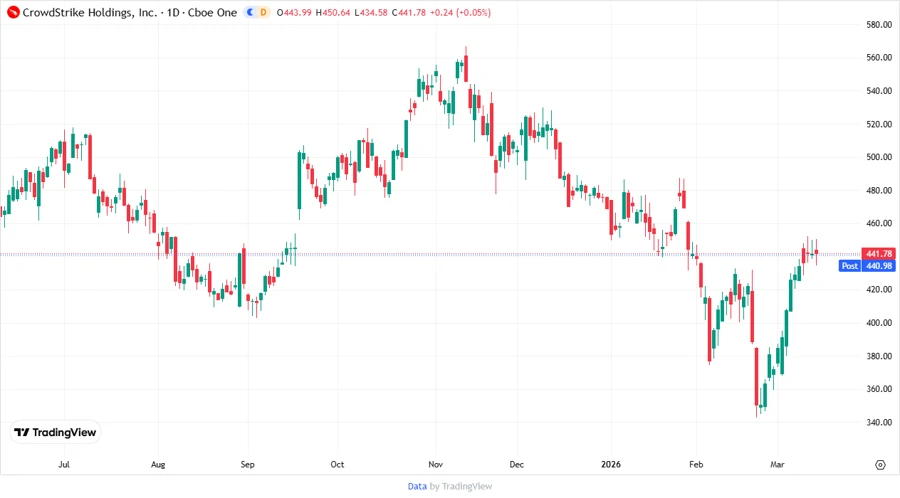Click the 580.00 price axis label
The image size is (900, 498).
[x=879, y=25]
